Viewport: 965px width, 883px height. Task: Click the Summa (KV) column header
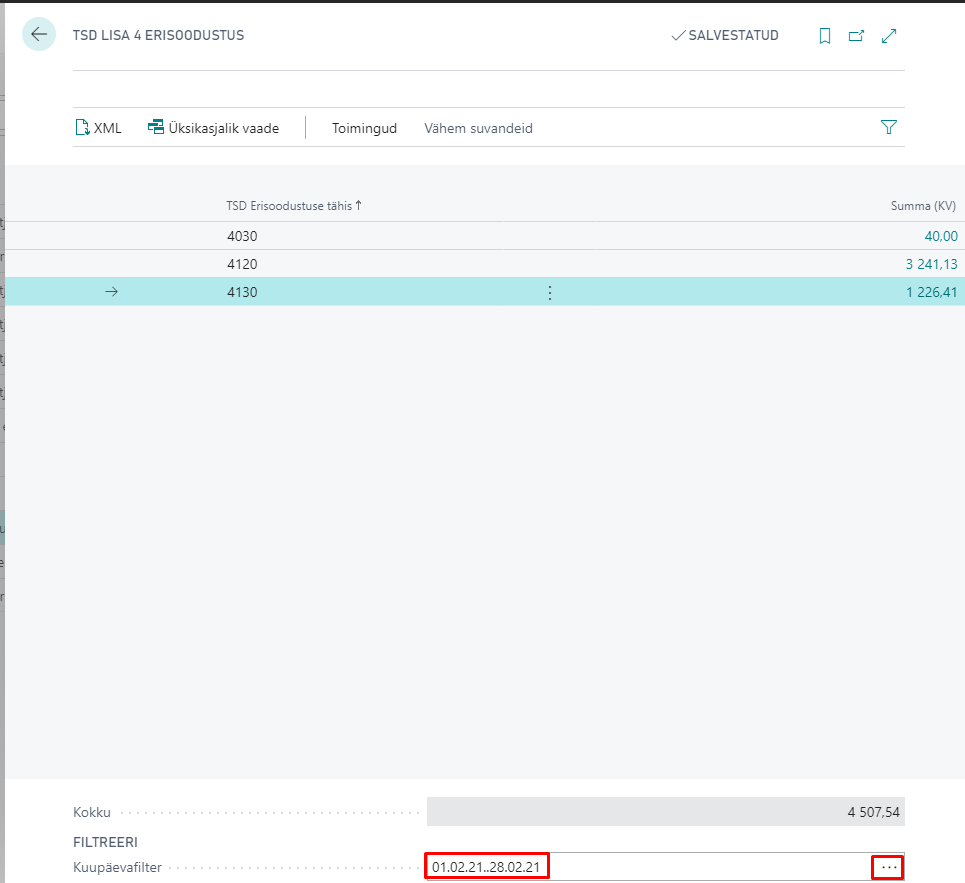[x=923, y=206]
